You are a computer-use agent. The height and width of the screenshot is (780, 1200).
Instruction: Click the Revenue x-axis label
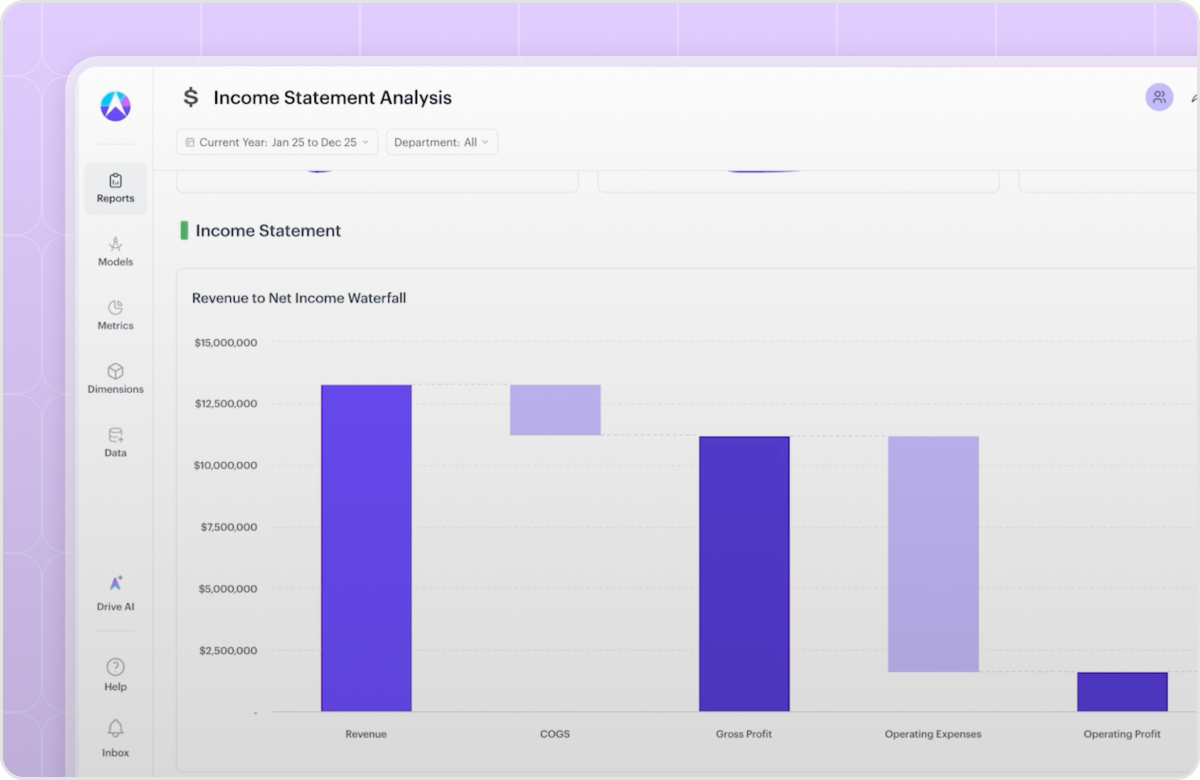(366, 734)
